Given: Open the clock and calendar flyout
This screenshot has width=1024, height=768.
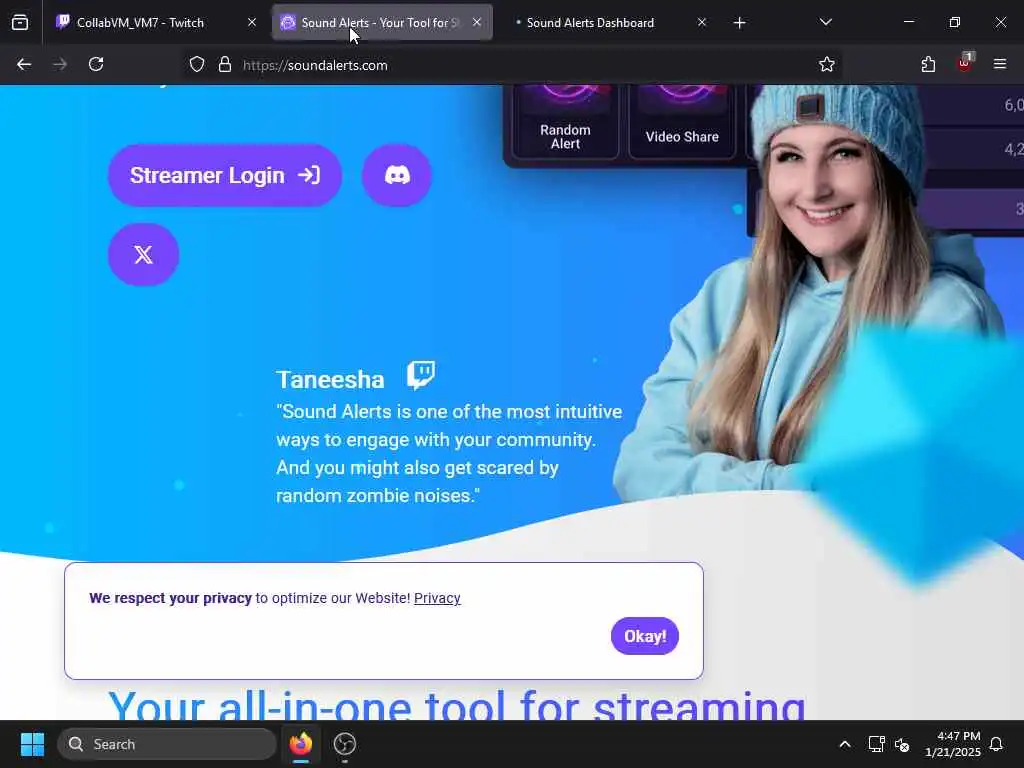Looking at the screenshot, I should coord(953,744).
